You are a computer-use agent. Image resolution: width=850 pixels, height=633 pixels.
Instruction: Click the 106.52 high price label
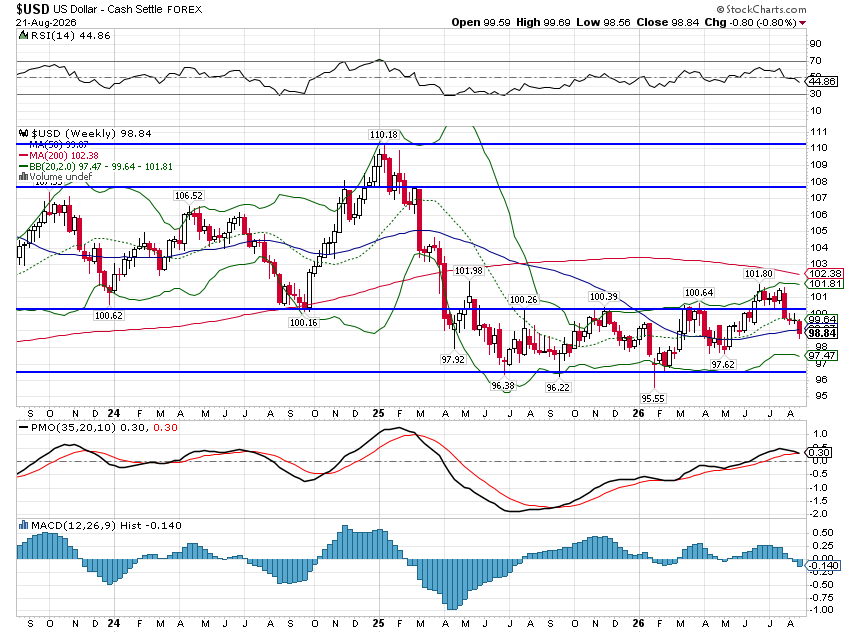[188, 196]
